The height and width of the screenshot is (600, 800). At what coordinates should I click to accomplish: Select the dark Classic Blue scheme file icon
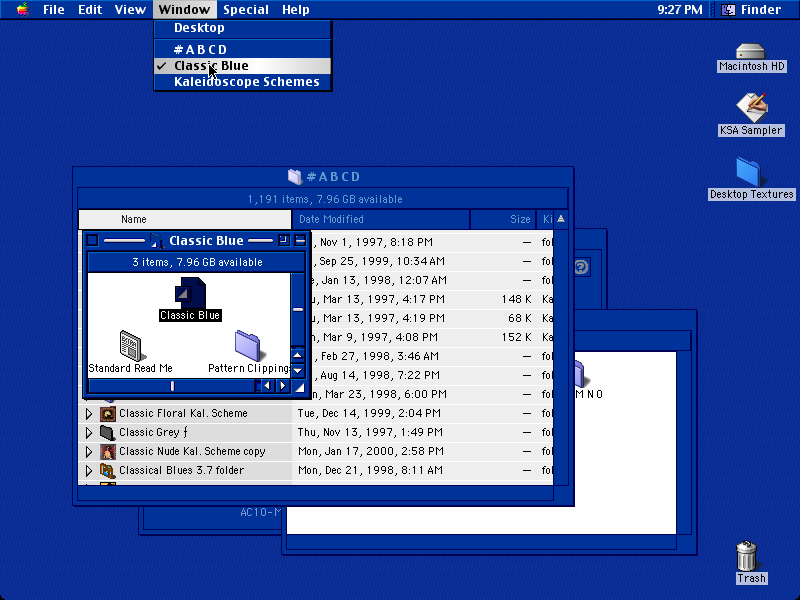(190, 293)
